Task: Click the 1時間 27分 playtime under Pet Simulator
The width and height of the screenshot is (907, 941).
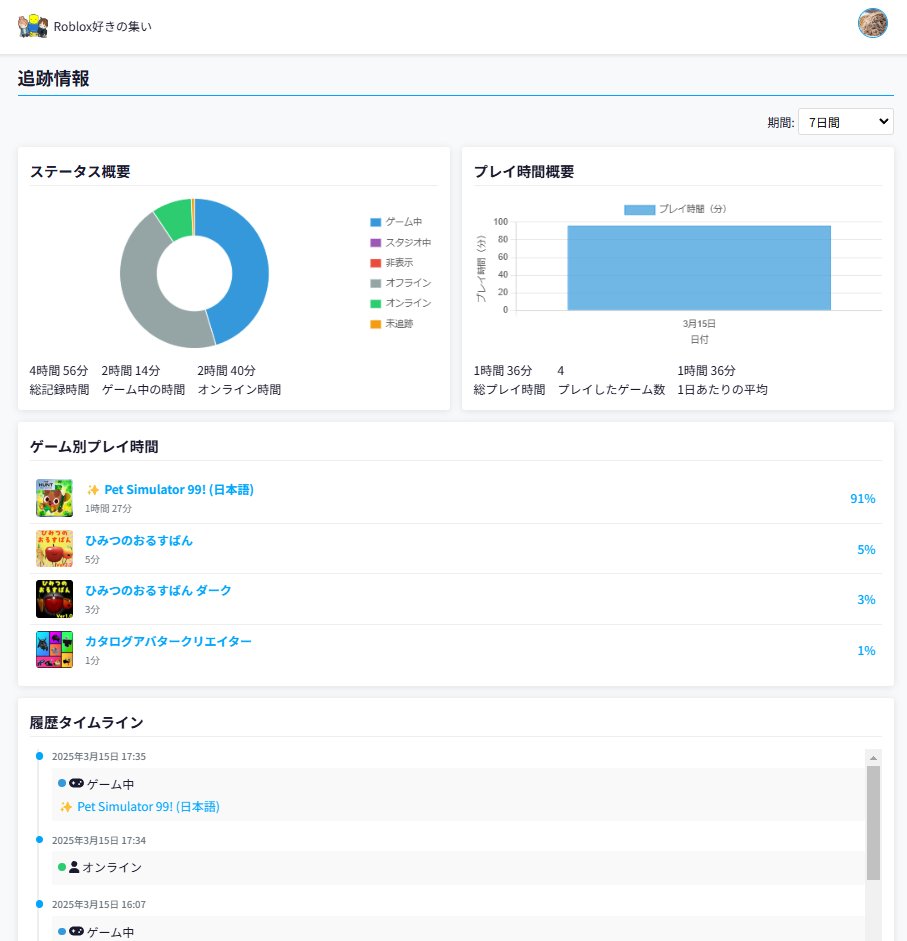Action: [108, 508]
